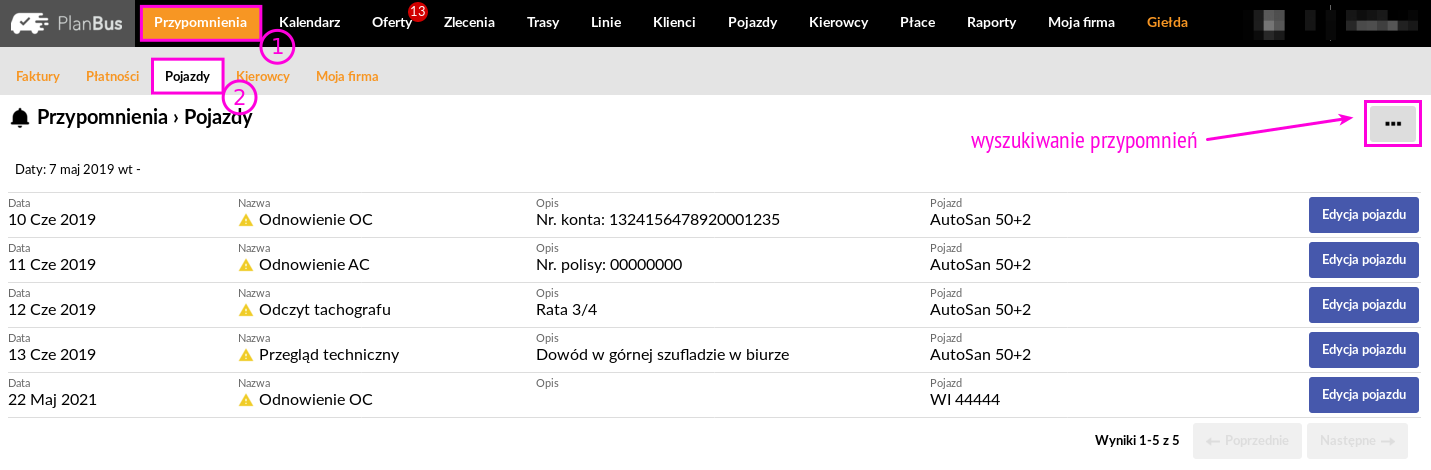Click Edycja pojazdu for WI 44444

pos(1364,395)
